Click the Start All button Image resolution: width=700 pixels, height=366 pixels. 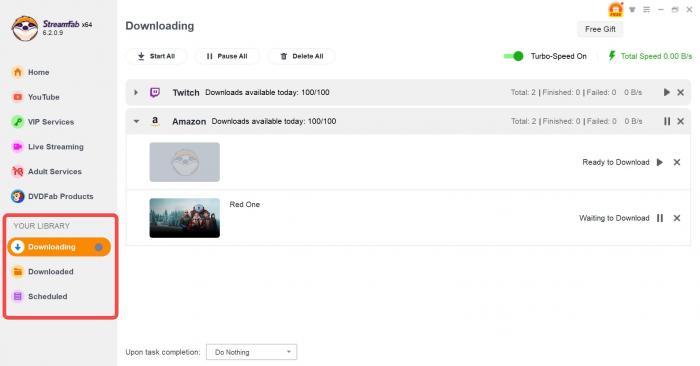[156, 56]
